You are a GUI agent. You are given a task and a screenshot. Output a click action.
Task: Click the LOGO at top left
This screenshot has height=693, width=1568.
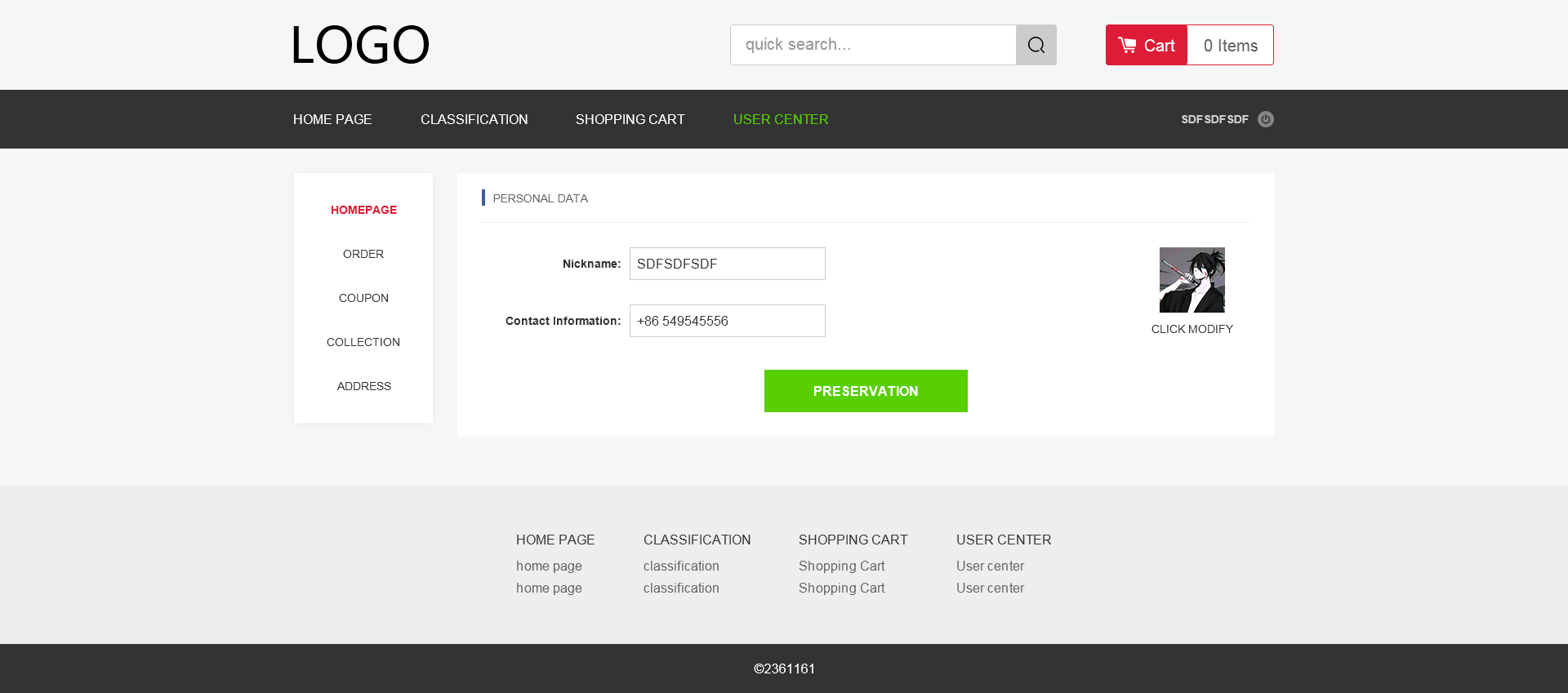[x=360, y=45]
